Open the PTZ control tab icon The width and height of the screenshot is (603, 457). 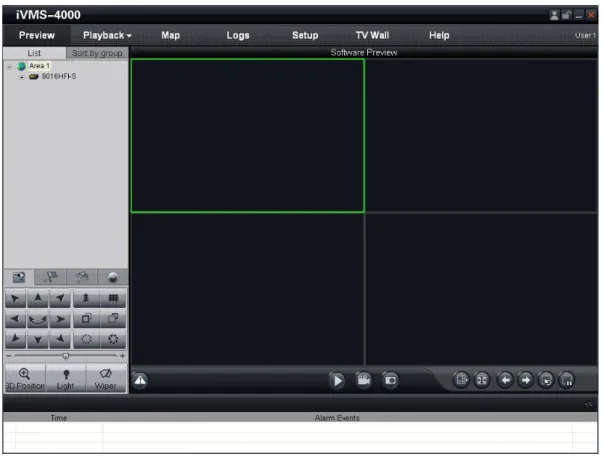tap(19, 277)
